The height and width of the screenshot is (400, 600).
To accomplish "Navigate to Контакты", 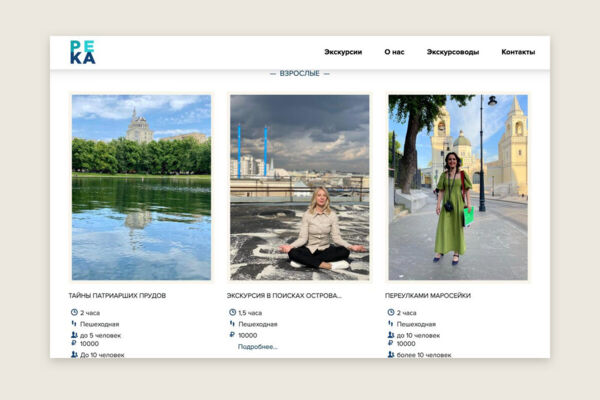I will (x=518, y=52).
